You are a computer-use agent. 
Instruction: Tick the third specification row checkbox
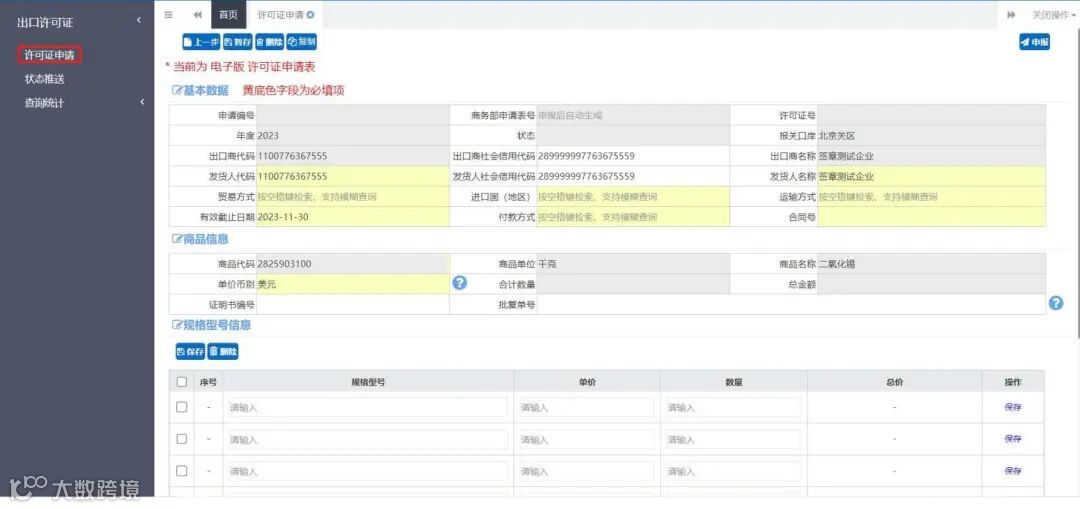coord(181,471)
